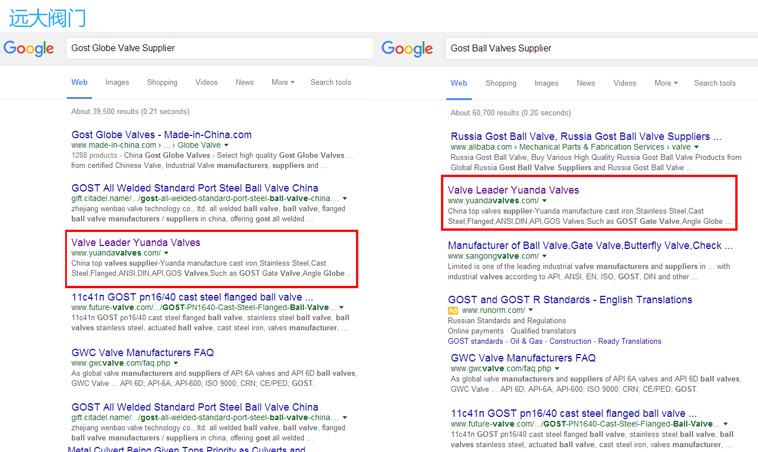
Task: Click the 远大阀门 heading text
Action: pos(47,18)
